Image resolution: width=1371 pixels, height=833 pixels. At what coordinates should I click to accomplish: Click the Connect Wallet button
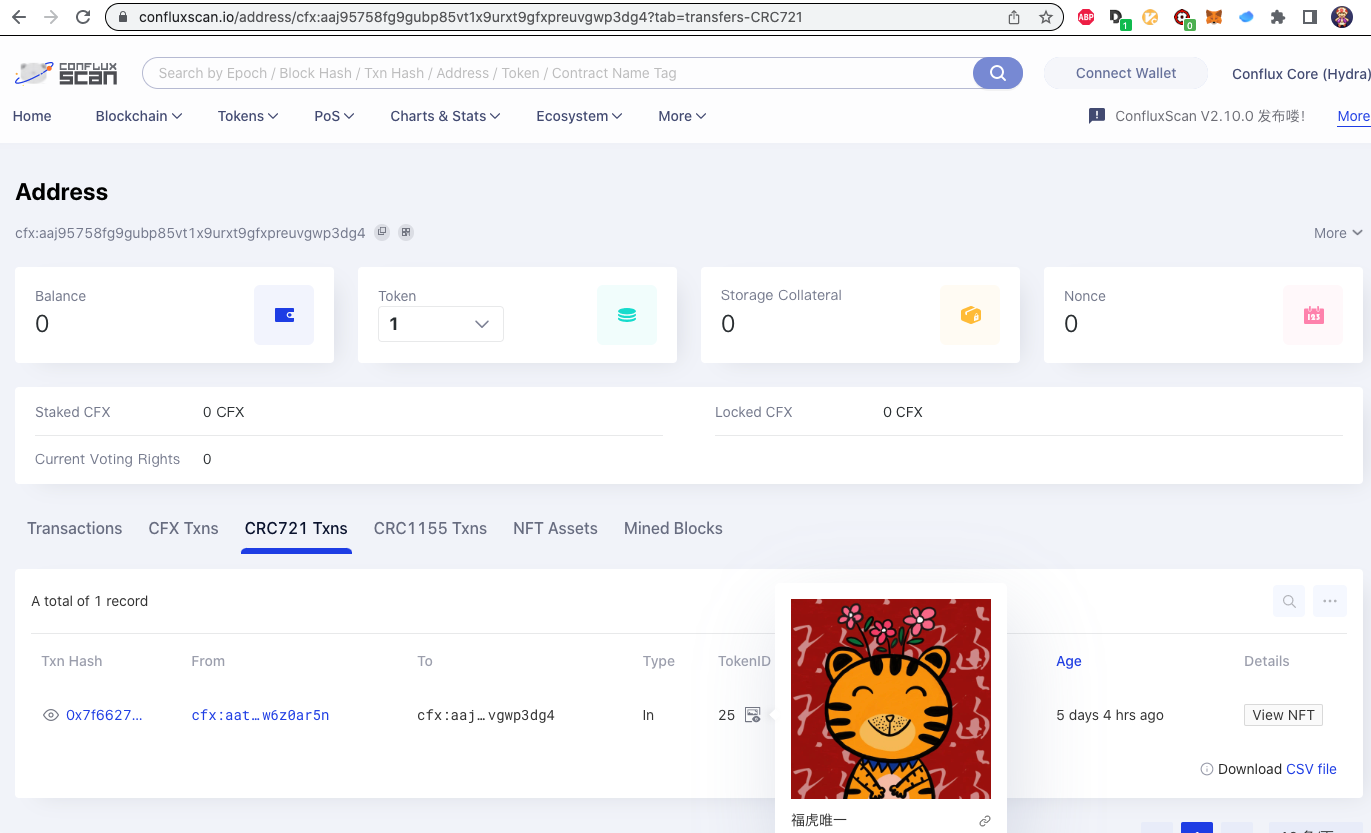pos(1126,73)
